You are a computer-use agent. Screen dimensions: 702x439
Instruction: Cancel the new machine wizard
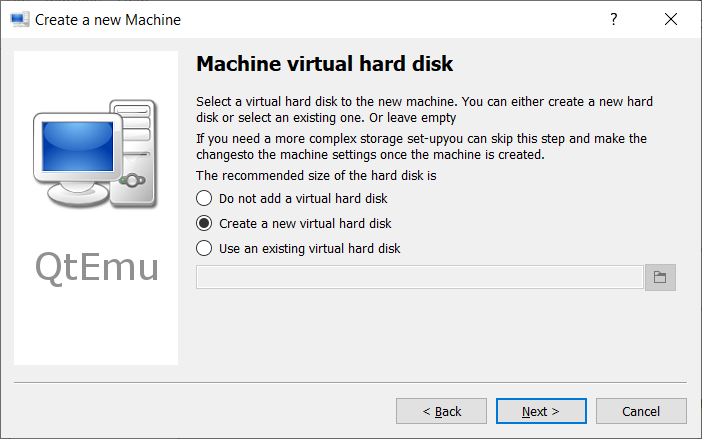pyautogui.click(x=641, y=411)
